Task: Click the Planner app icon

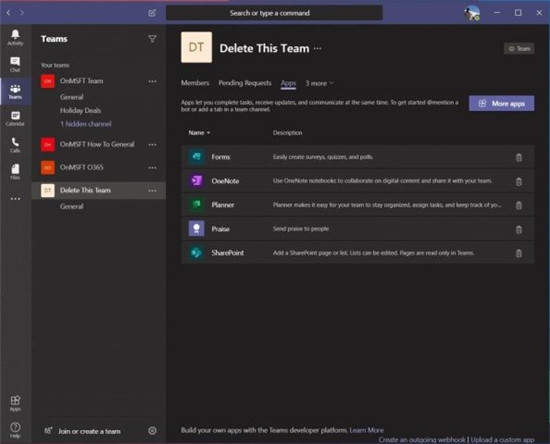Action: 196,204
